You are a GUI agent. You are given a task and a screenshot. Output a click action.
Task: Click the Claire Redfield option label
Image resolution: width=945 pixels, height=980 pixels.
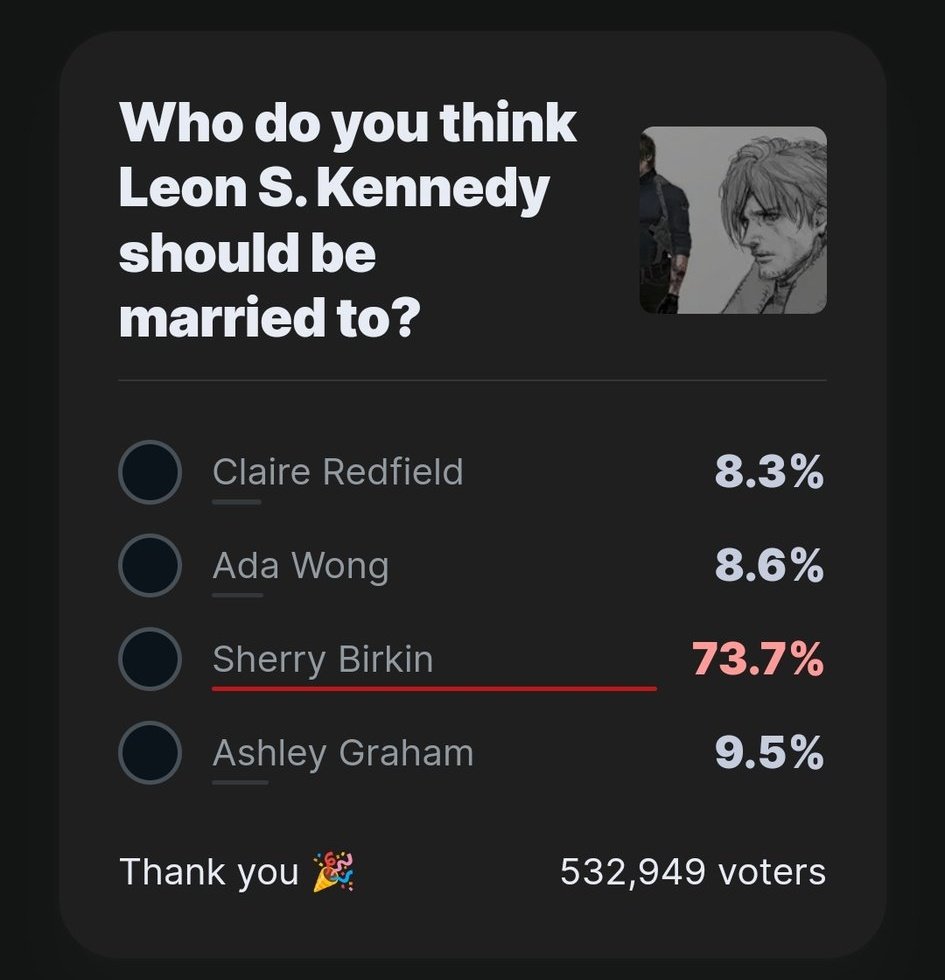[338, 471]
